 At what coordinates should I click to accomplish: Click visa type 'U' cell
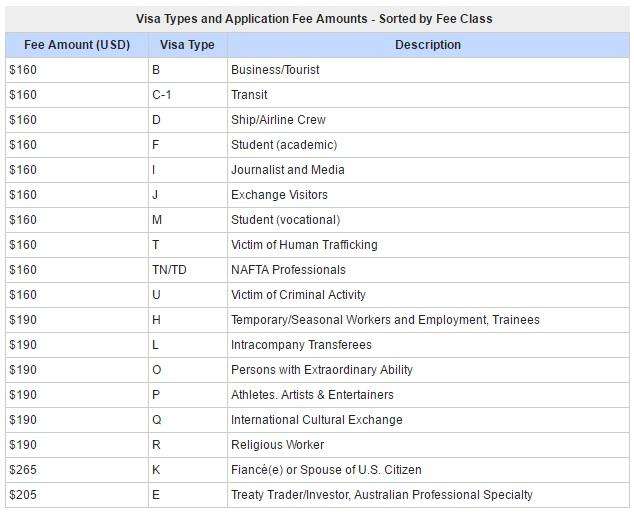point(188,295)
